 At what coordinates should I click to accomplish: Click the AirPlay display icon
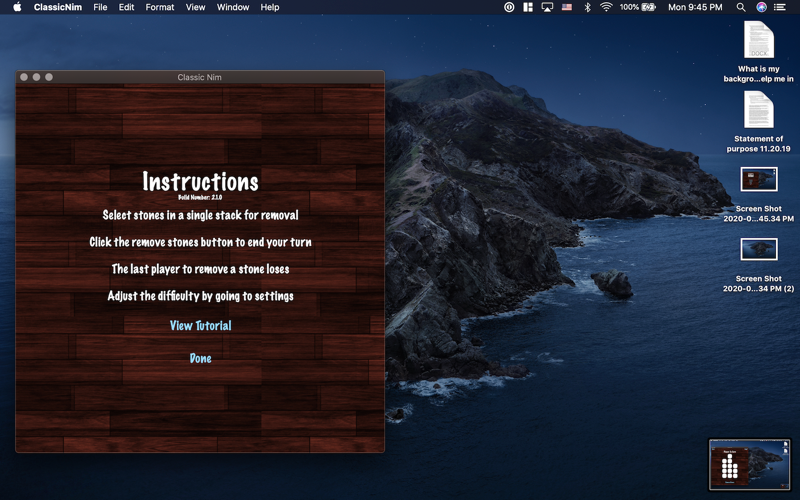(x=547, y=7)
